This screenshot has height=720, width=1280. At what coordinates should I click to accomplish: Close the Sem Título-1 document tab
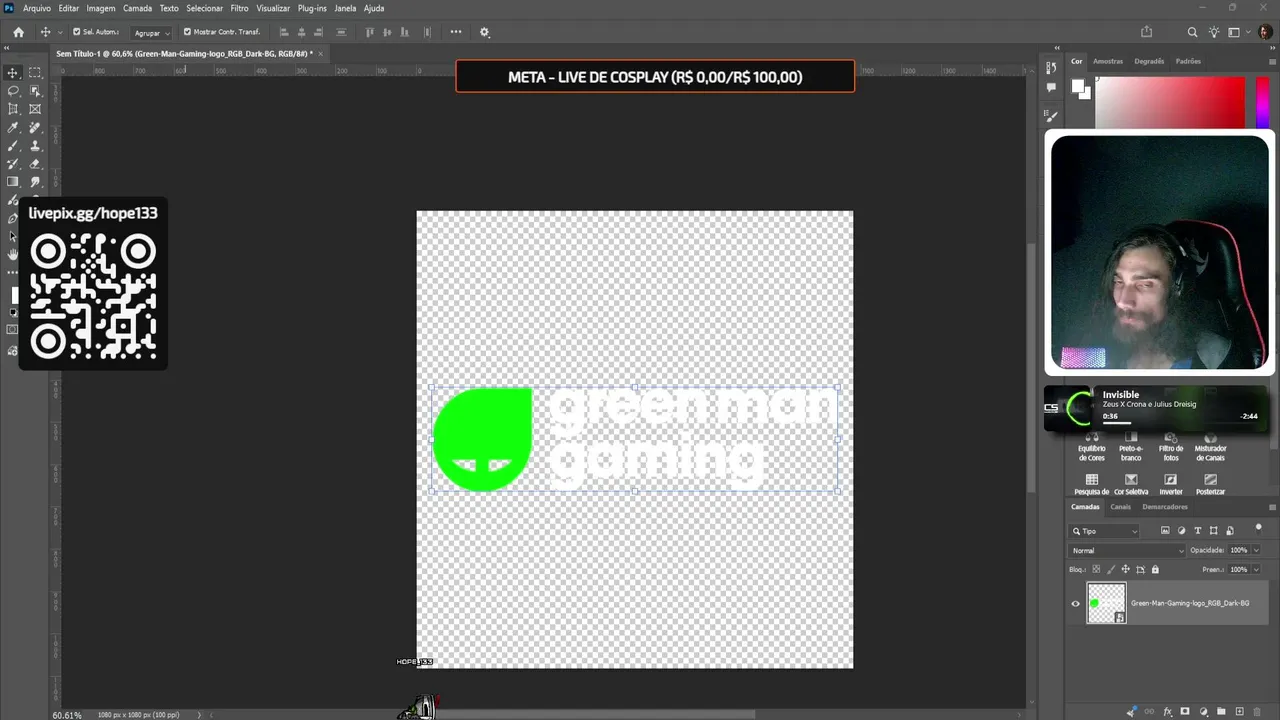tap(320, 54)
